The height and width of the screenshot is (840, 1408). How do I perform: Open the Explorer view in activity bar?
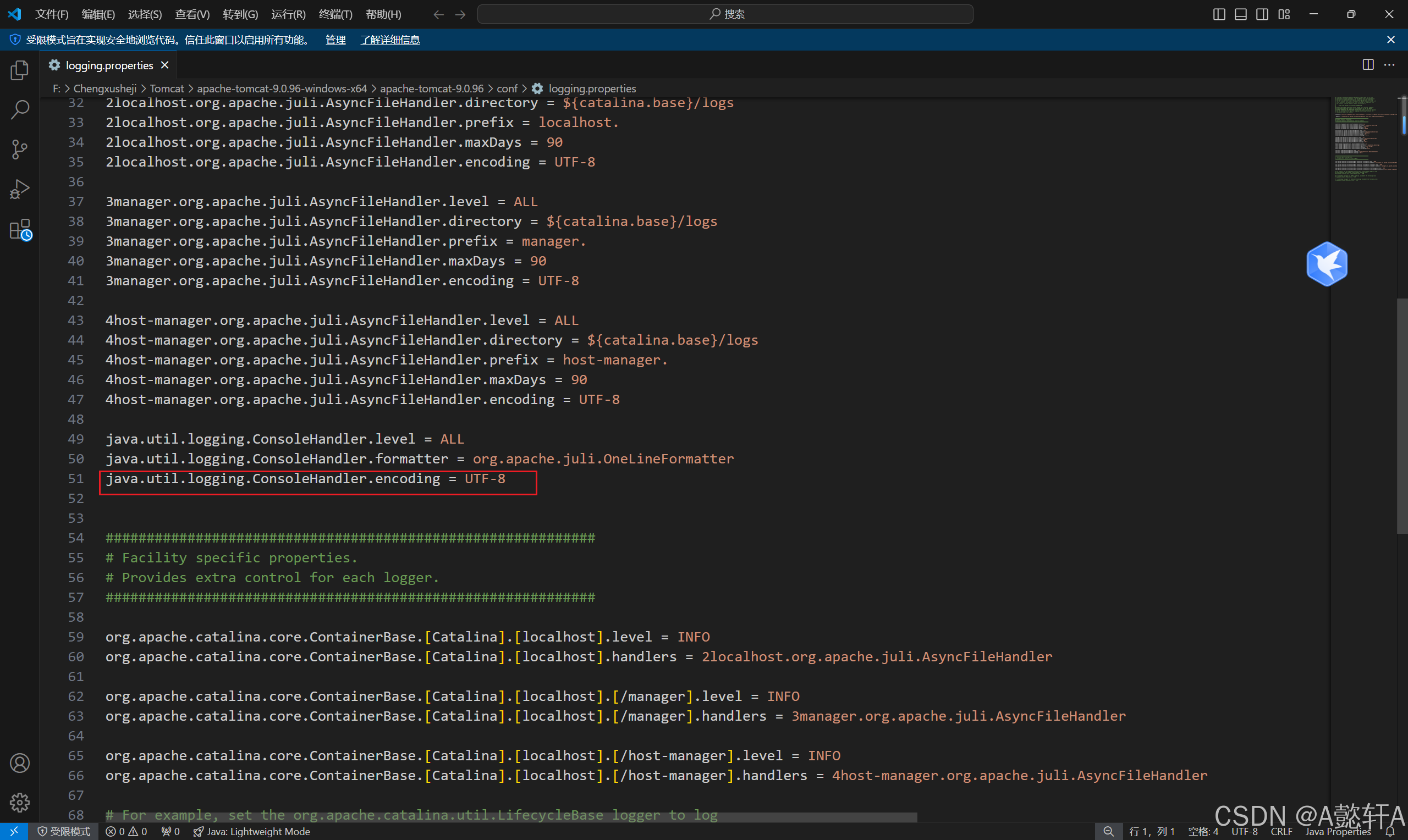(20, 70)
